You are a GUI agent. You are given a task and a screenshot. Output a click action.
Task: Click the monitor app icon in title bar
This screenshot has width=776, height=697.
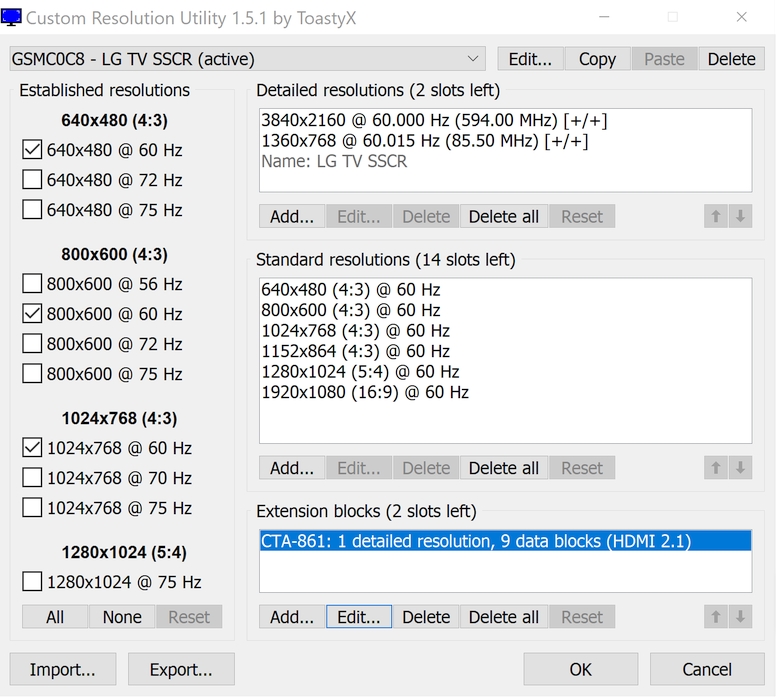(x=12, y=18)
